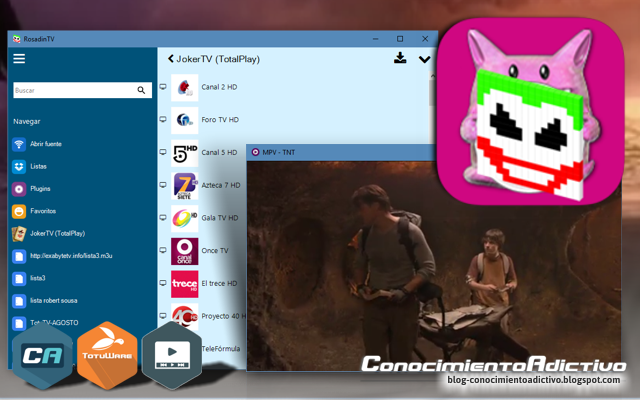Click the Foro TV HD logo
Image resolution: width=640 pixels, height=400 pixels.
point(184,120)
